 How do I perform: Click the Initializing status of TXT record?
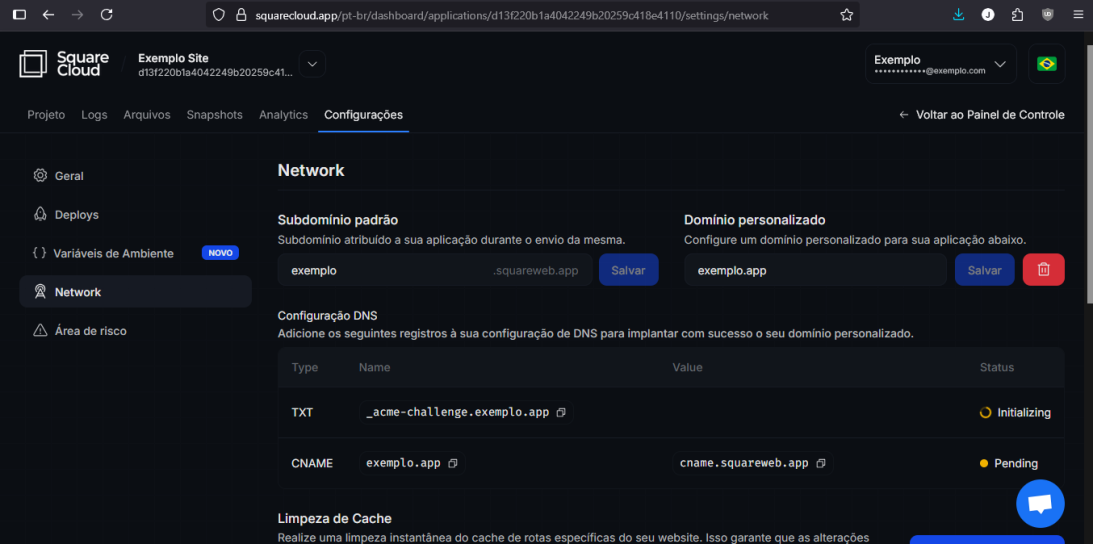click(1015, 412)
